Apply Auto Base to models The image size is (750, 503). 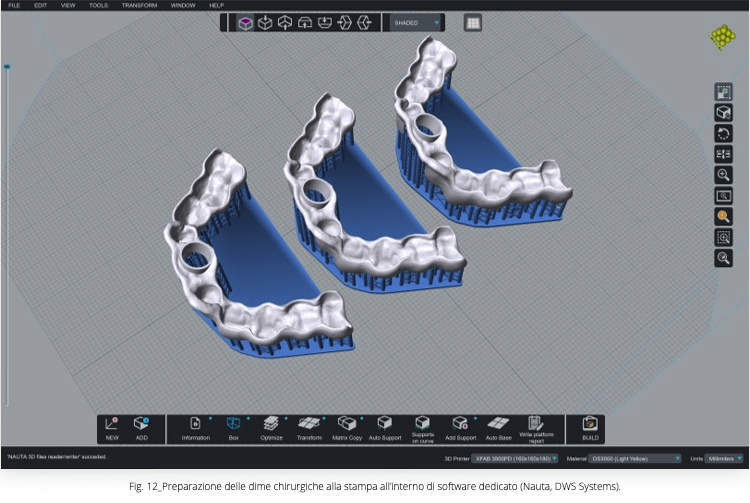tap(498, 425)
